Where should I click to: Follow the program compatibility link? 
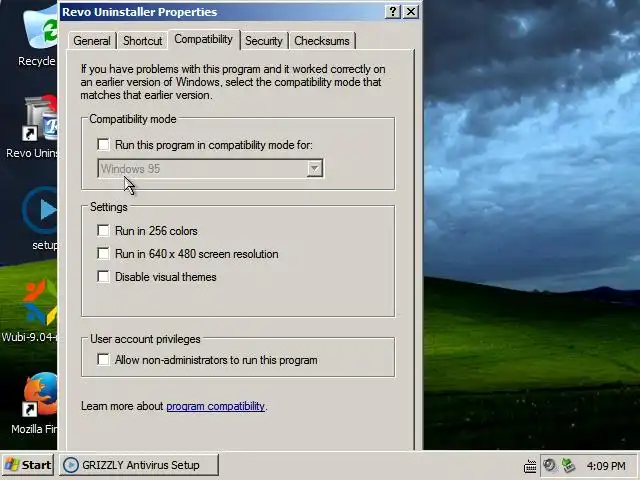[x=216, y=406]
